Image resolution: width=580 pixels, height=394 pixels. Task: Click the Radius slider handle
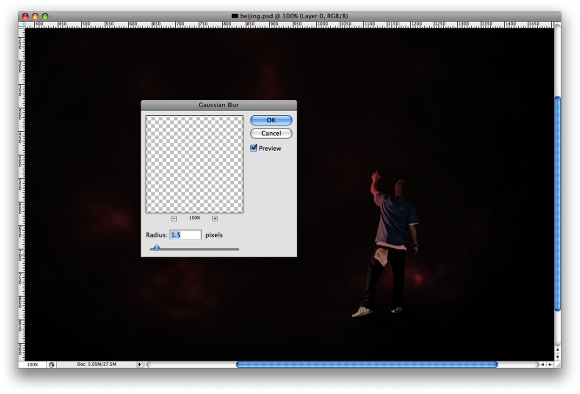(x=157, y=247)
